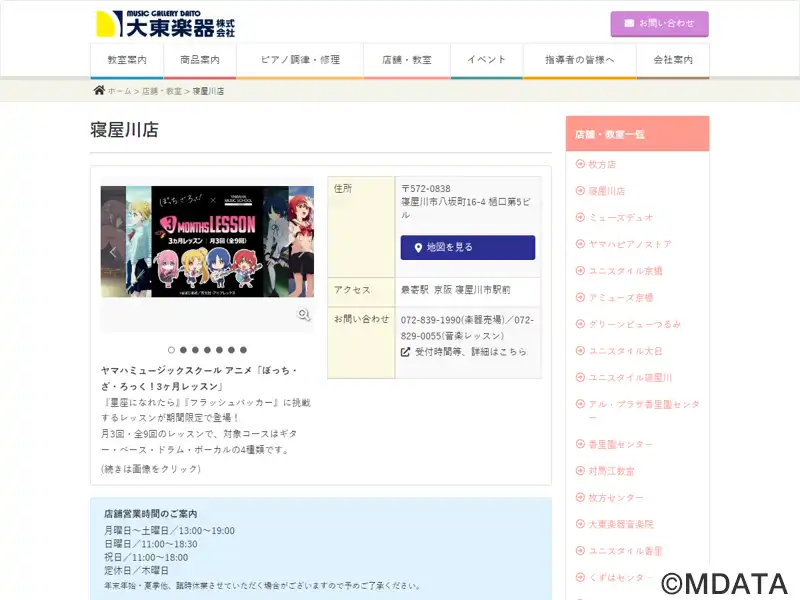Image resolution: width=800 pixels, height=600 pixels.
Task: Click arrow icon next to 枚方店
Action: click(580, 164)
